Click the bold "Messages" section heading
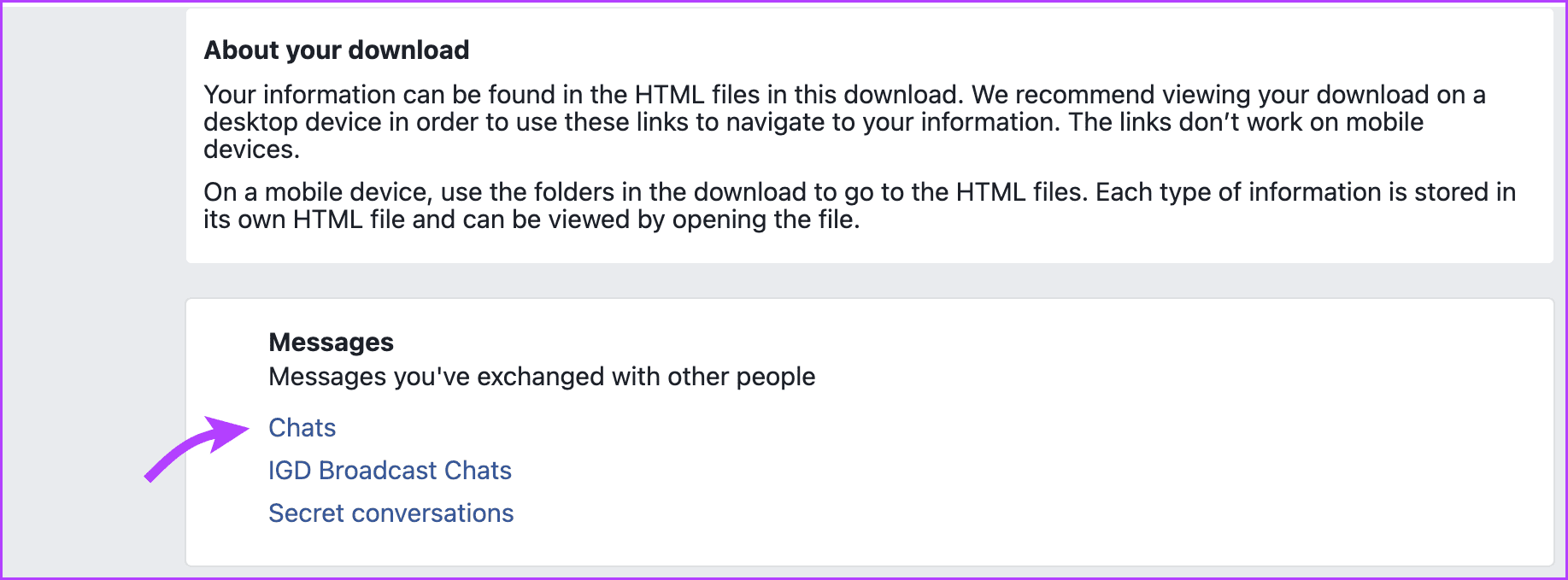 coord(331,343)
